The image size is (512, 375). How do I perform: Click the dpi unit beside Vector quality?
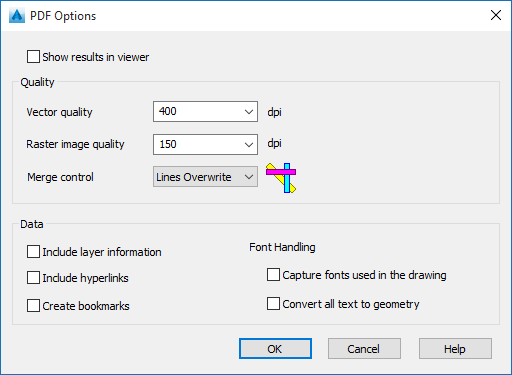(274, 112)
